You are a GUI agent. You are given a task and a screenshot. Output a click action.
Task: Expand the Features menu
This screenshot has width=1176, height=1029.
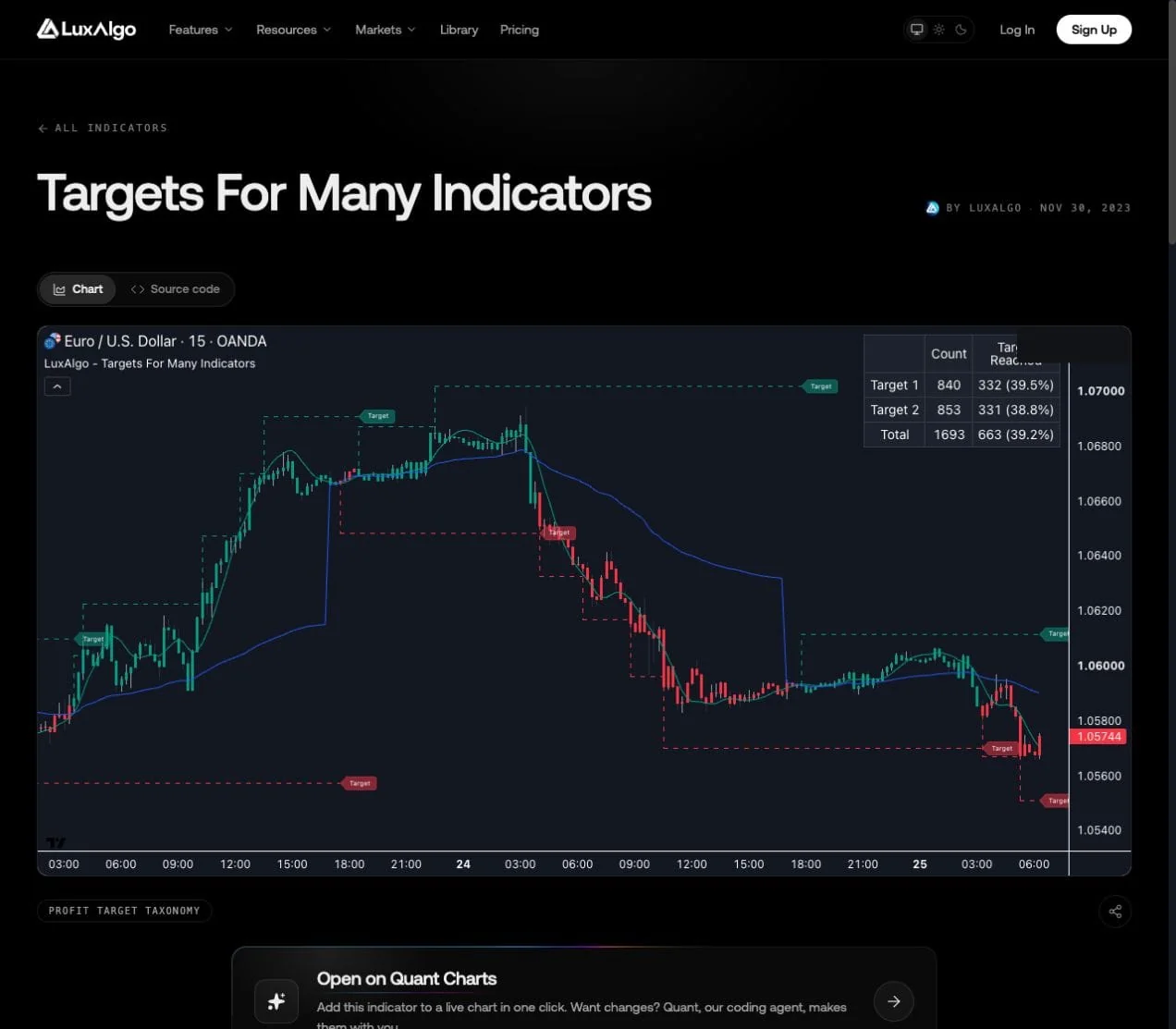201,30
